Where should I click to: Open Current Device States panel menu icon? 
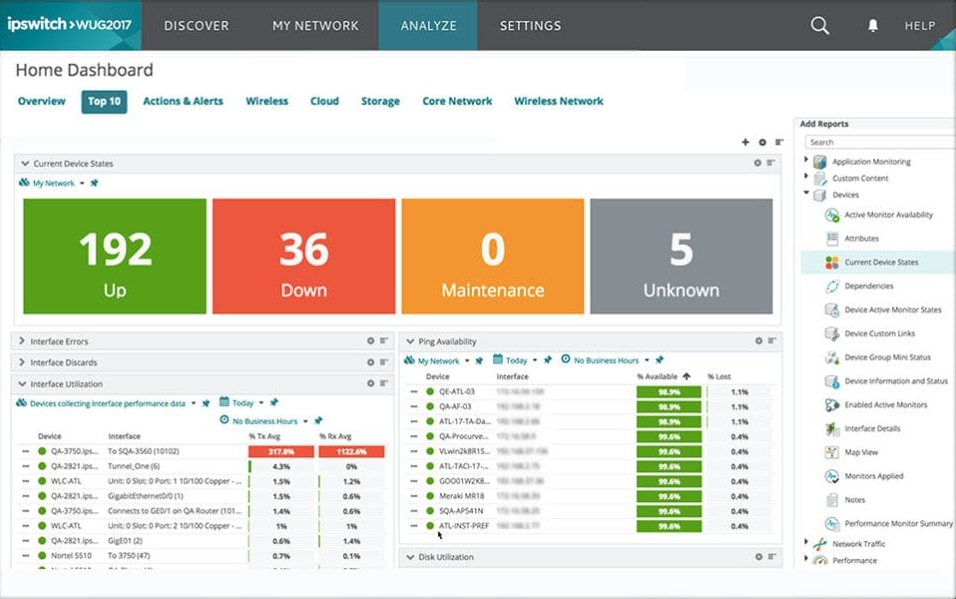tap(771, 163)
